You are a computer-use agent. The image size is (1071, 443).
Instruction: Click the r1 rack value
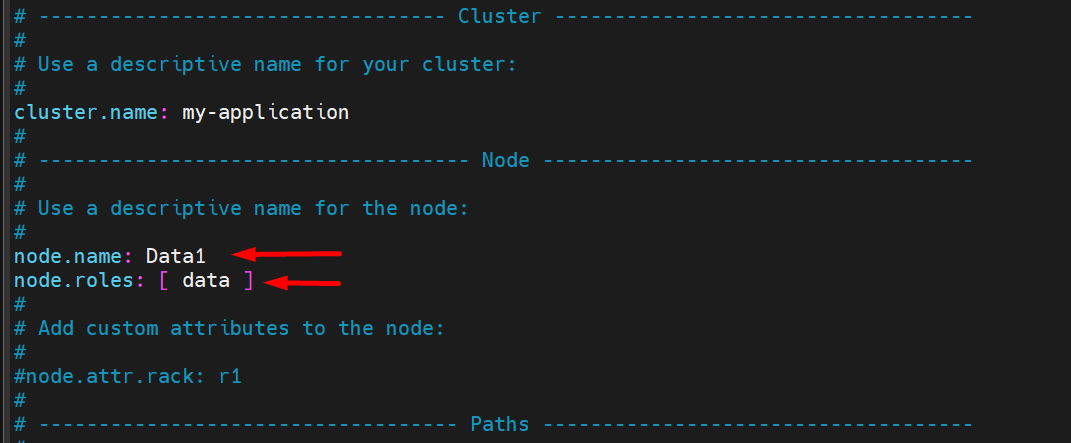230,377
